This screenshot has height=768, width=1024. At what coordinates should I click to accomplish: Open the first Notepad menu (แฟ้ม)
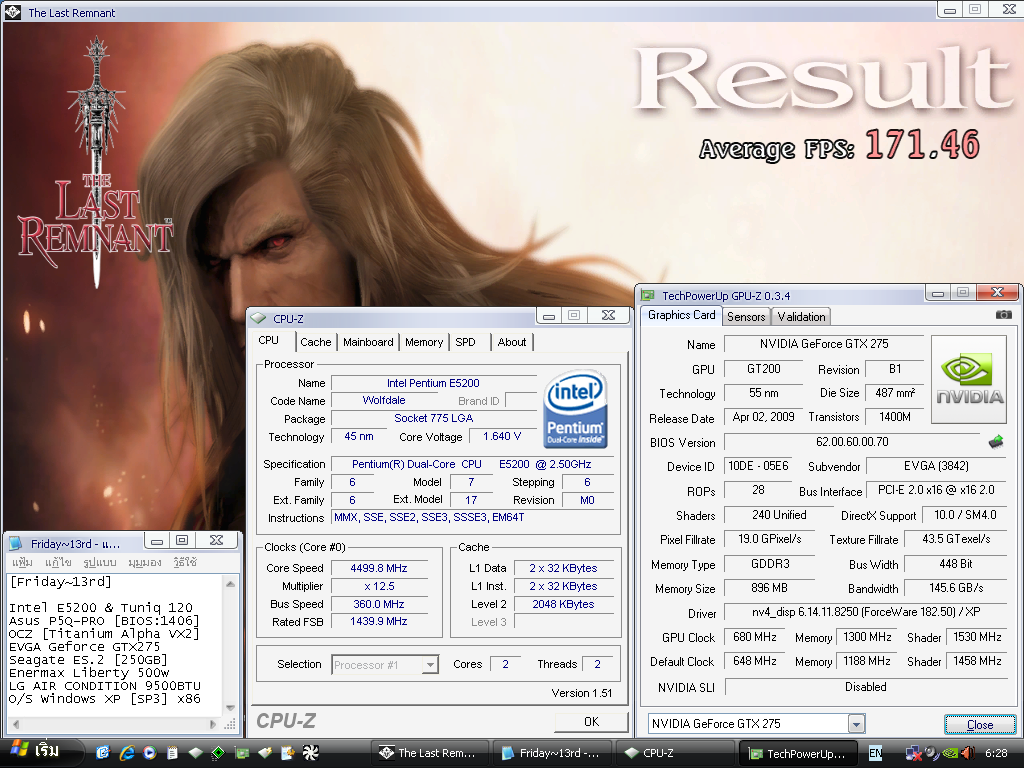[22, 563]
